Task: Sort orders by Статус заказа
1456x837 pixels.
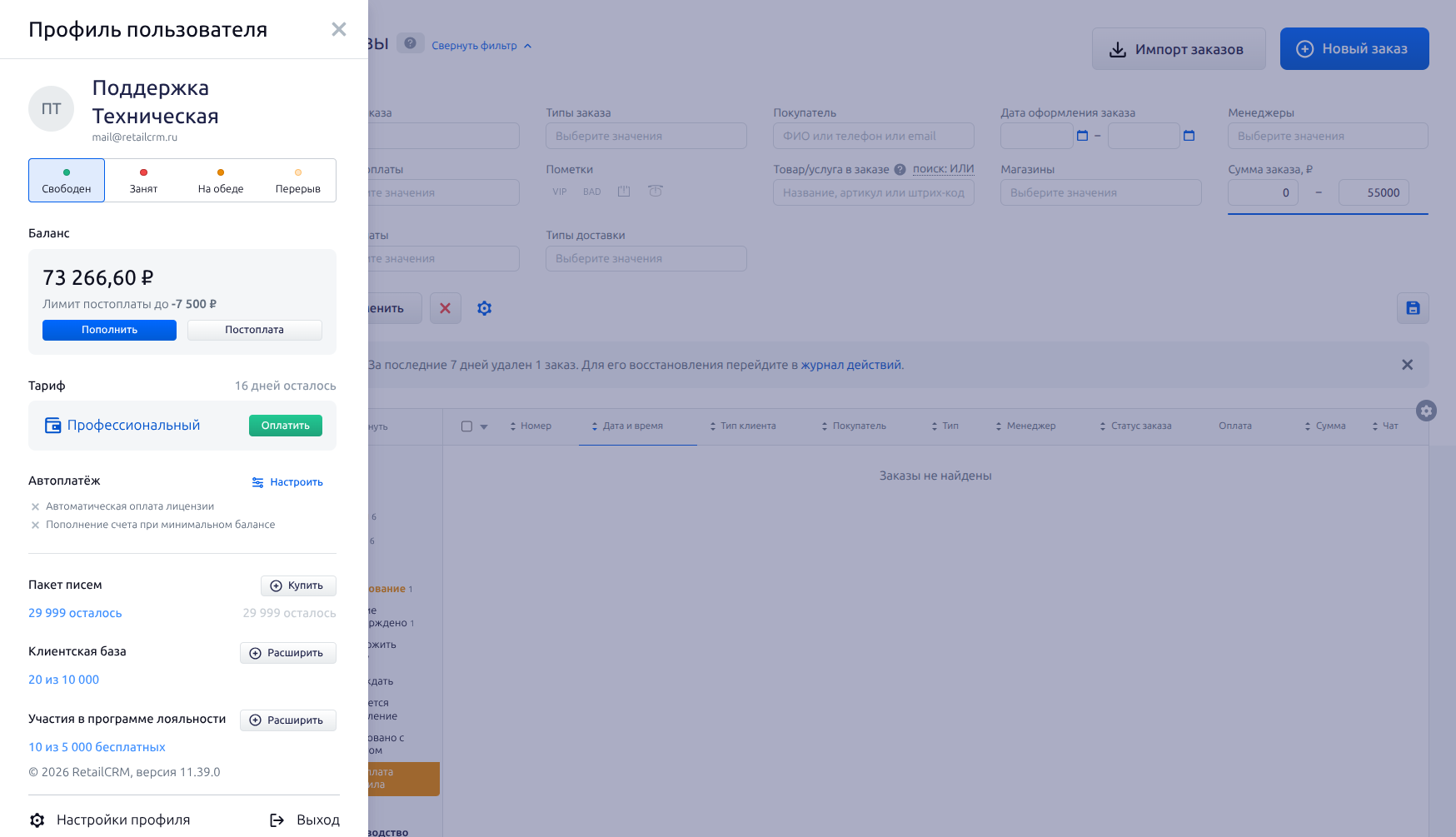Action: (x=1135, y=426)
